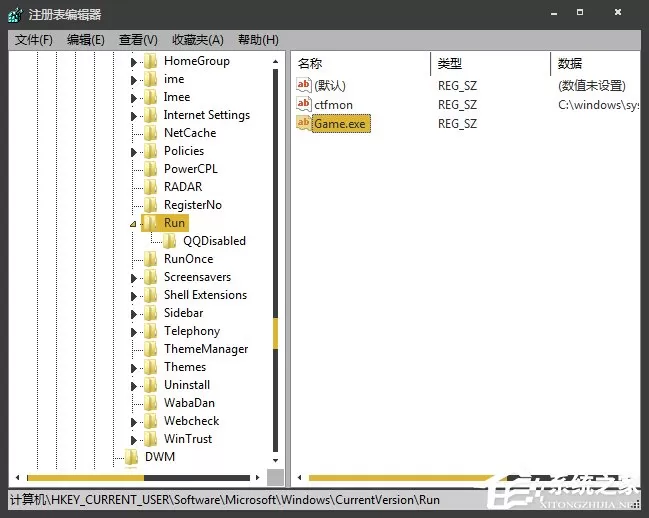Select the Screensavers key label
649x518 pixels.
197,277
